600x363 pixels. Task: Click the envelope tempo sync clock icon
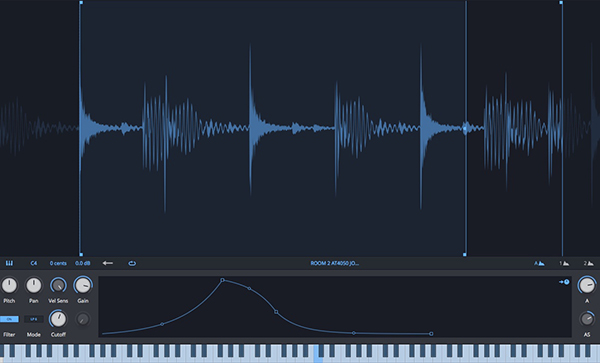[x=564, y=282]
